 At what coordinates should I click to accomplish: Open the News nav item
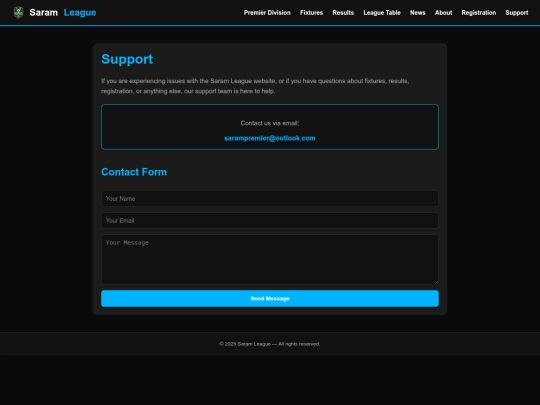pos(417,13)
